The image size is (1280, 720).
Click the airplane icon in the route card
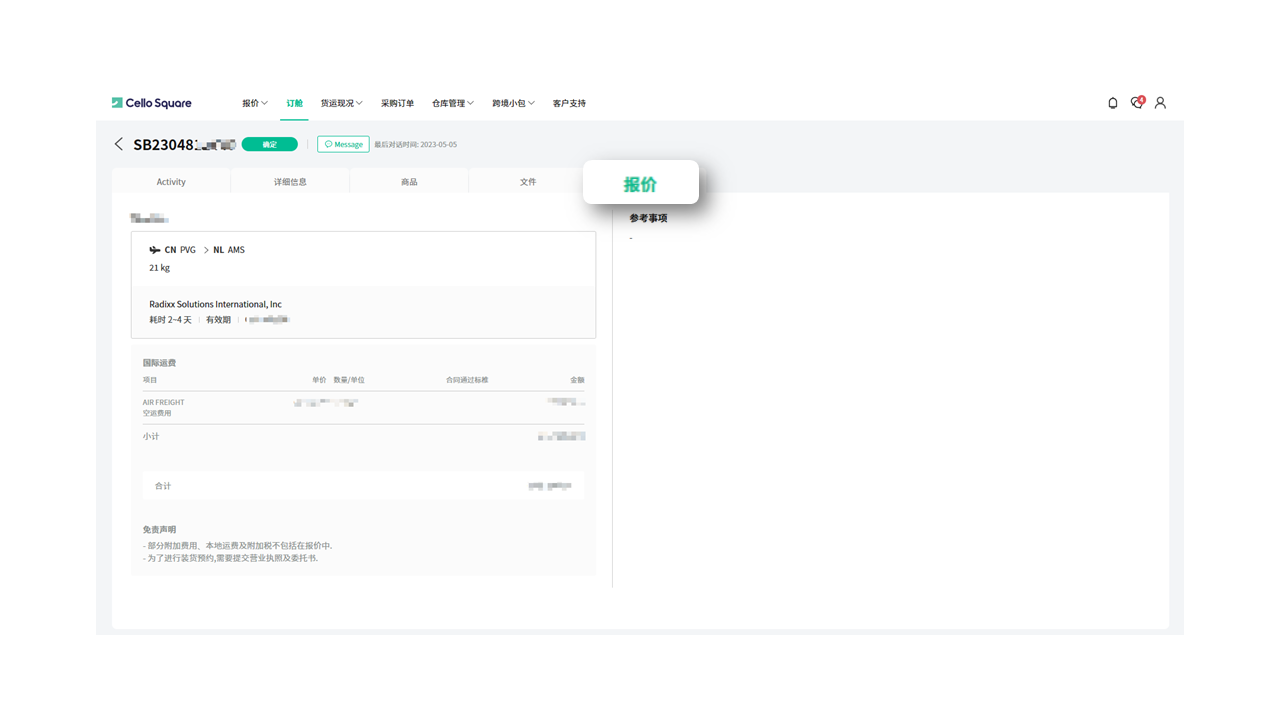pyautogui.click(x=155, y=250)
